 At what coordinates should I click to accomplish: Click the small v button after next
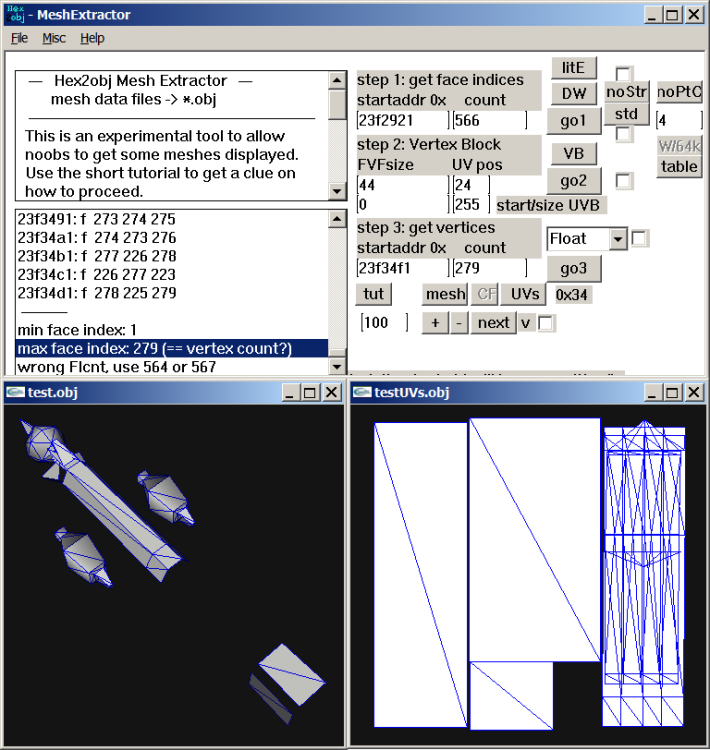(525, 323)
